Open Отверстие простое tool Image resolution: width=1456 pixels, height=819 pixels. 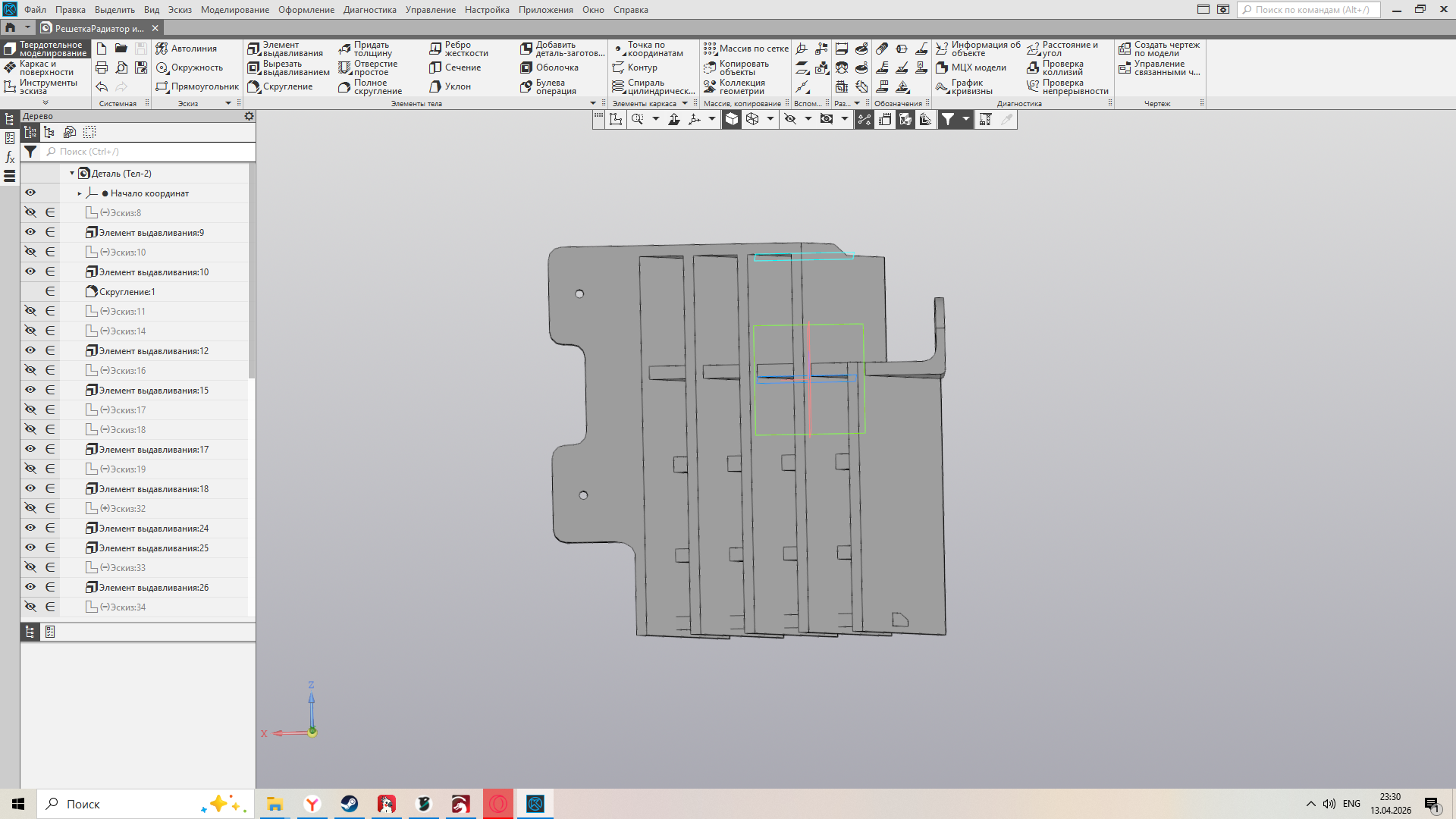click(369, 67)
